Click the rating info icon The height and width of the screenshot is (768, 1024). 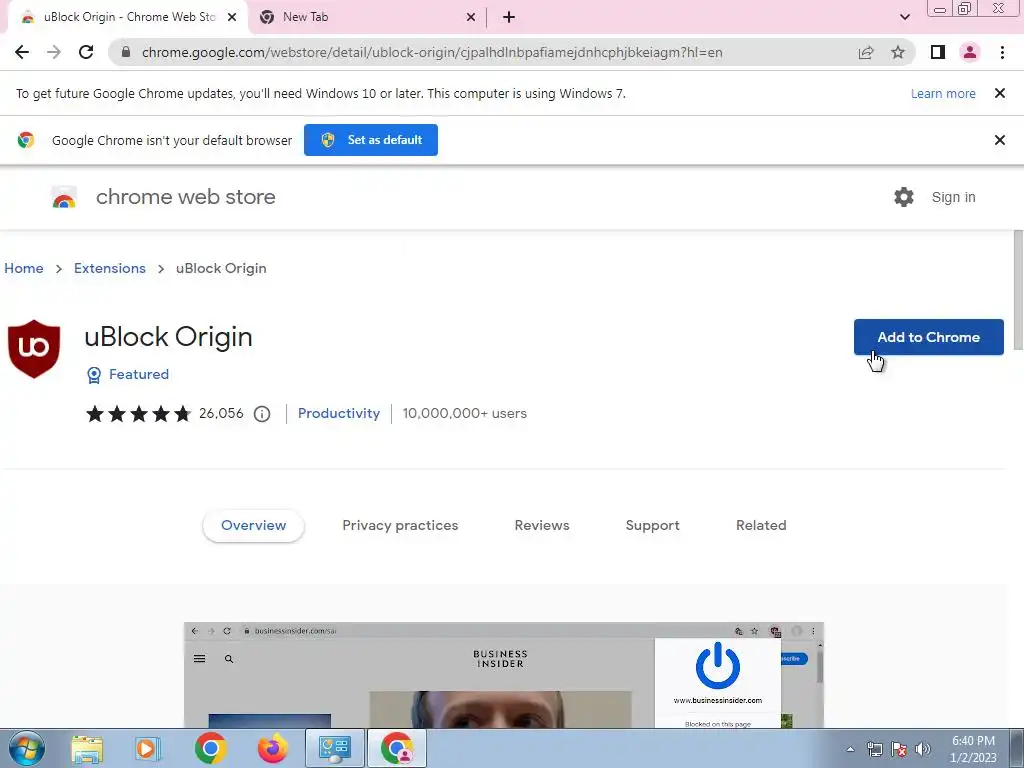coord(262,414)
